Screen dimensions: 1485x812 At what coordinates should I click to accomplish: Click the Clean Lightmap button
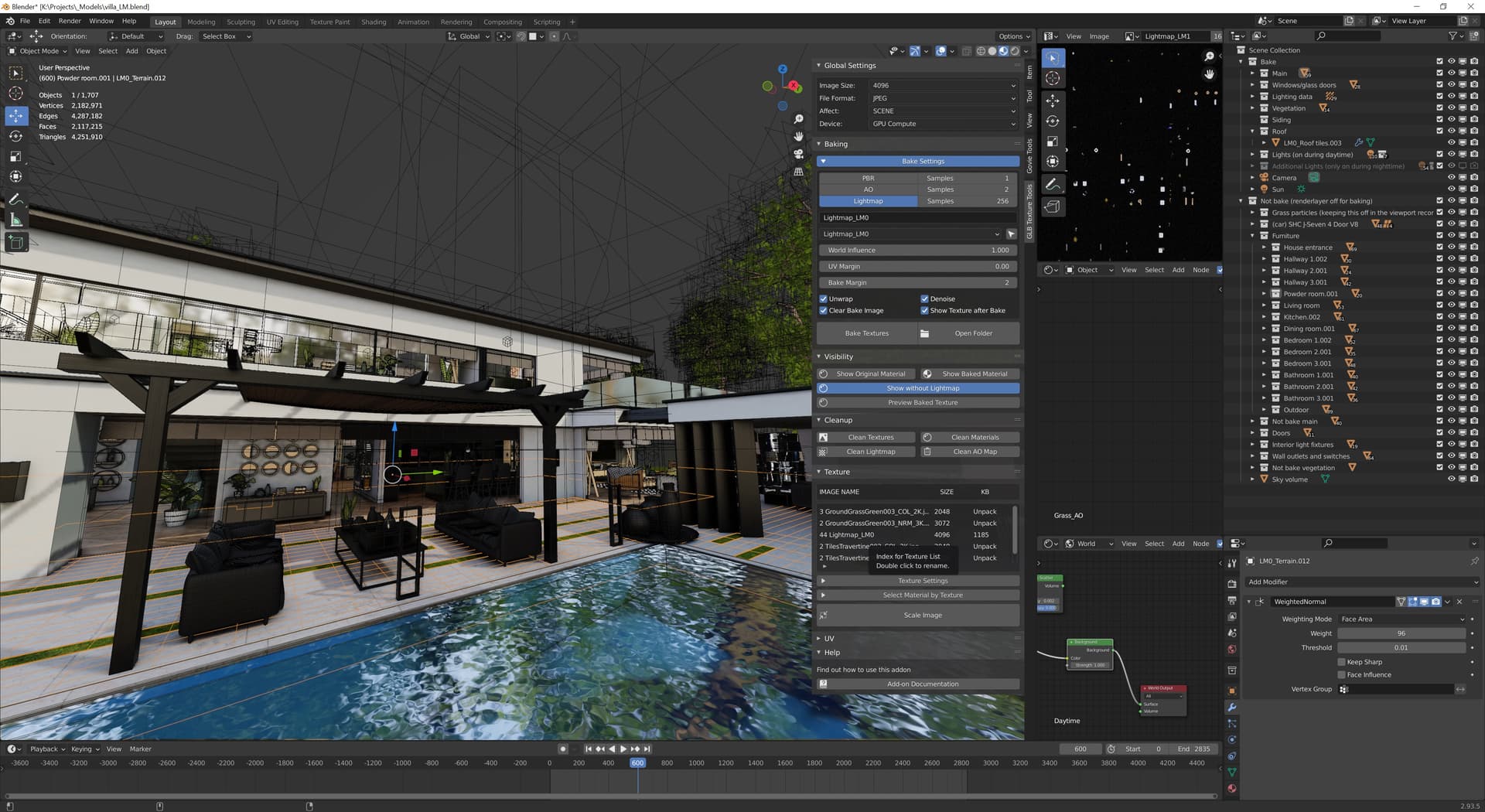pos(867,452)
